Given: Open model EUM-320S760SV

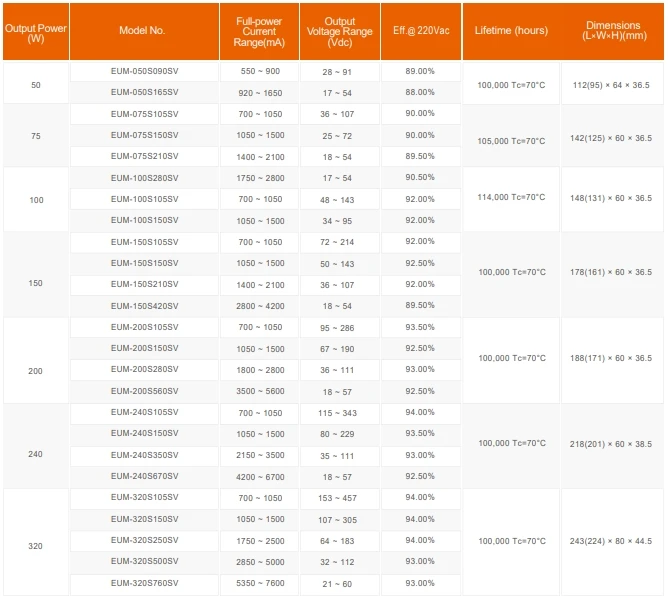Looking at the screenshot, I should point(144,584).
